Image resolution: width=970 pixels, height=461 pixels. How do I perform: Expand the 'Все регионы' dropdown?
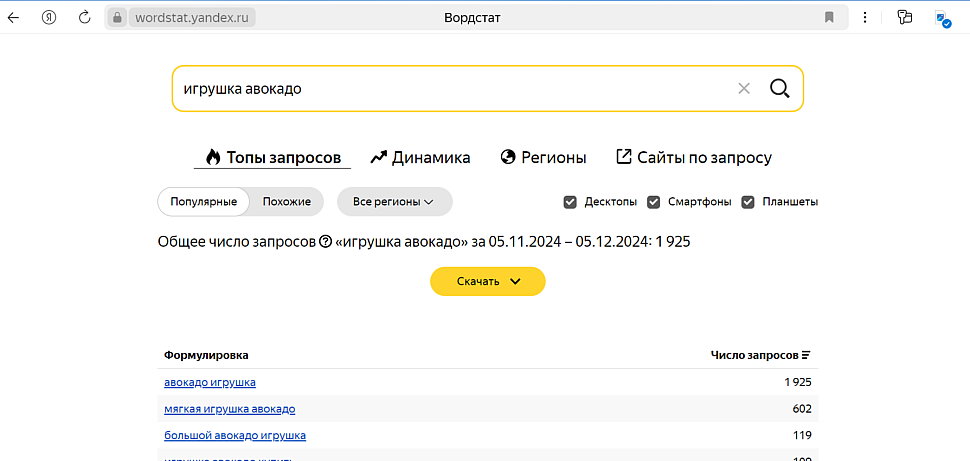click(394, 202)
